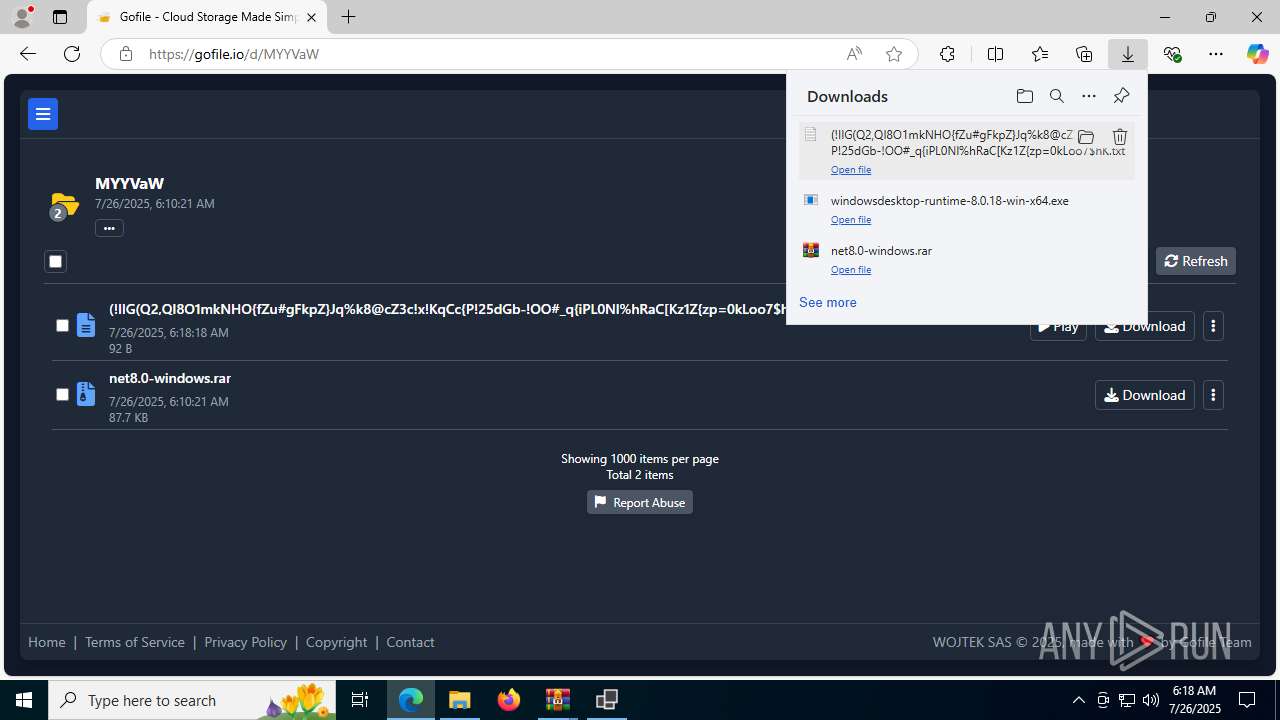Show the txt download in folder
Viewport: 1280px width, 720px height.
(x=1086, y=137)
